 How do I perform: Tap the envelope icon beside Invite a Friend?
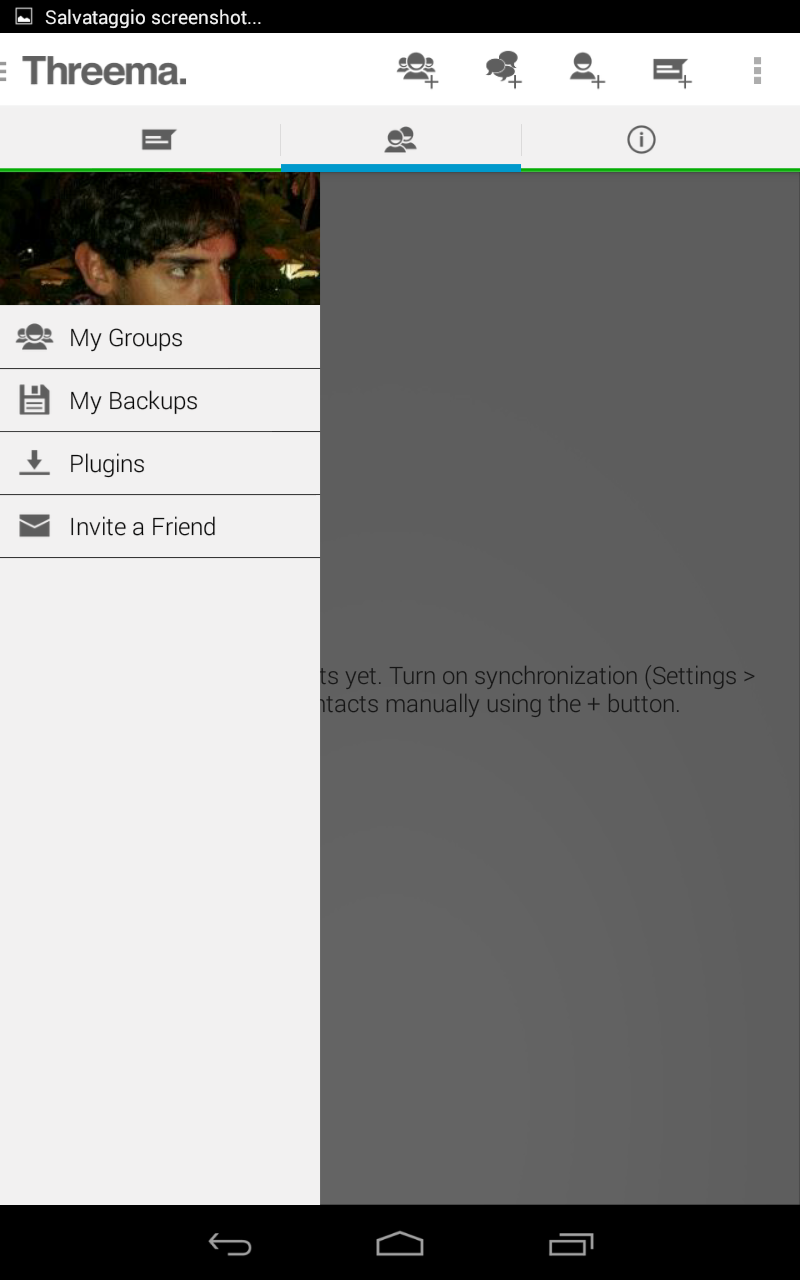click(35, 526)
